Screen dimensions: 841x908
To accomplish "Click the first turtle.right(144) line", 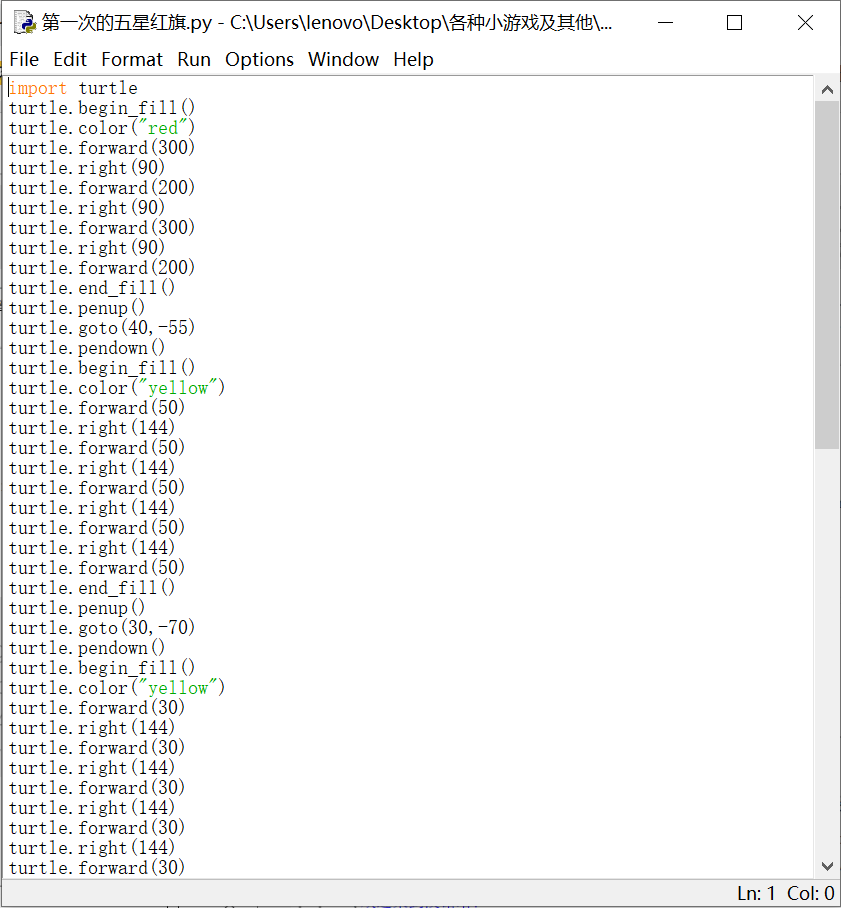I will [92, 428].
